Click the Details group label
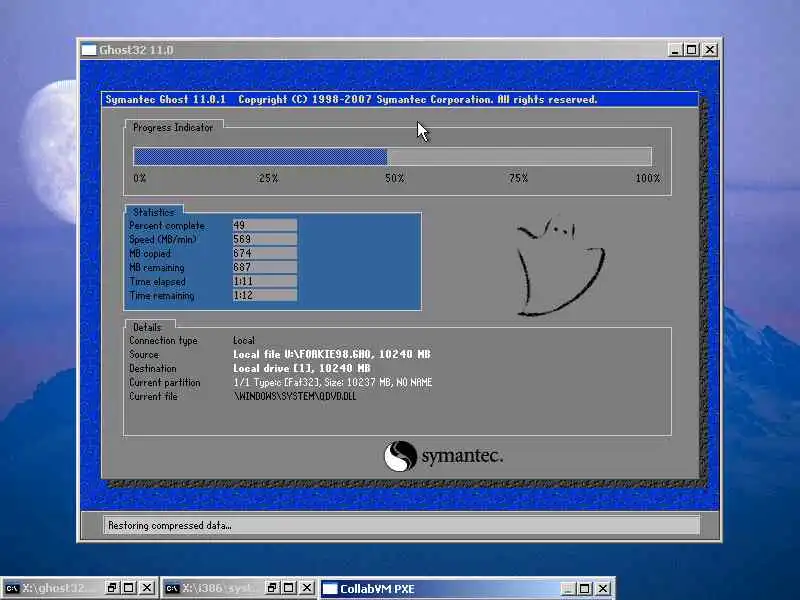 (147, 327)
